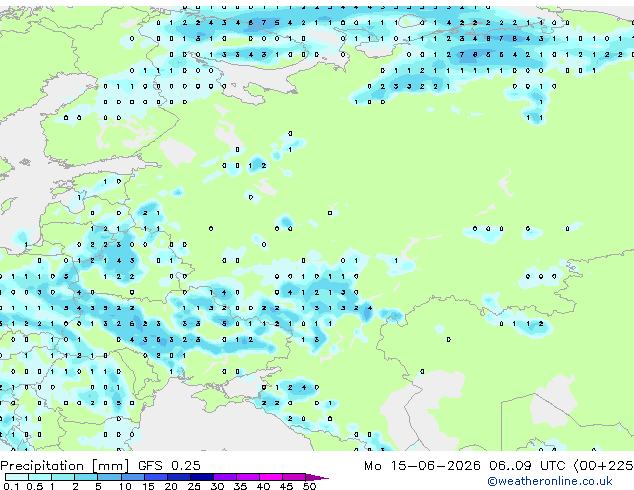Click the 20–25 mm legend color swatch
The height and width of the screenshot is (490, 634).
tap(179, 477)
